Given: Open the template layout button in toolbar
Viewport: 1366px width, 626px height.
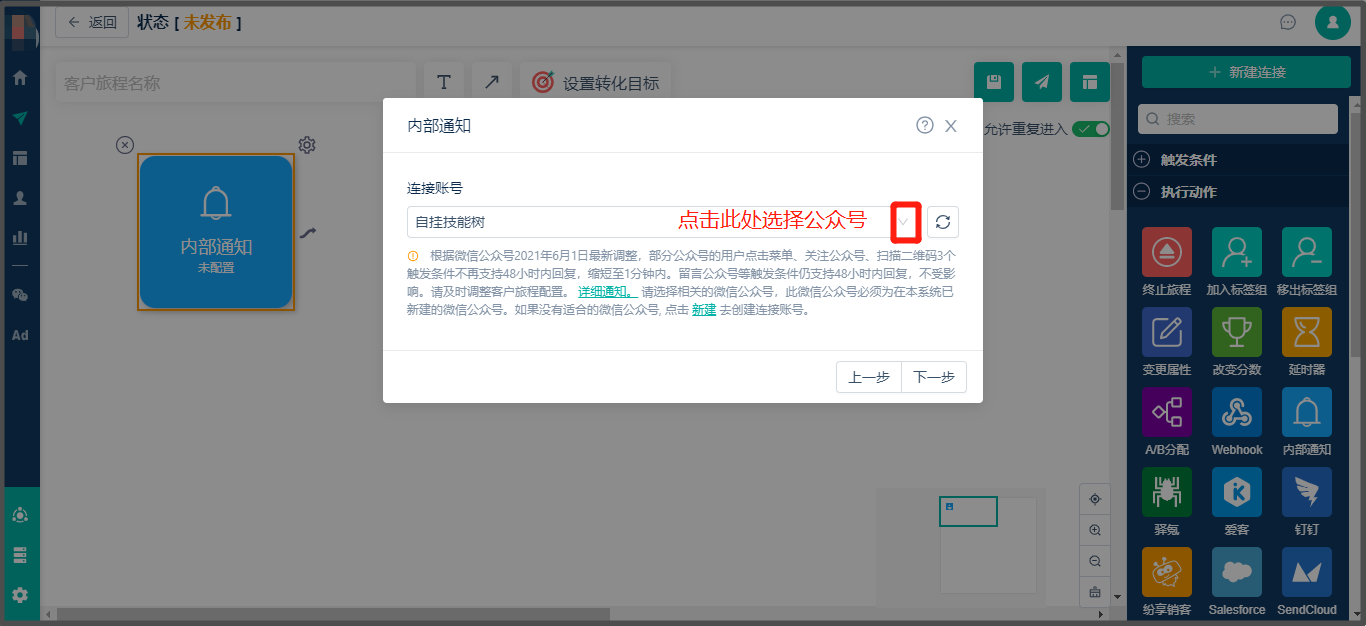Looking at the screenshot, I should (x=1090, y=82).
